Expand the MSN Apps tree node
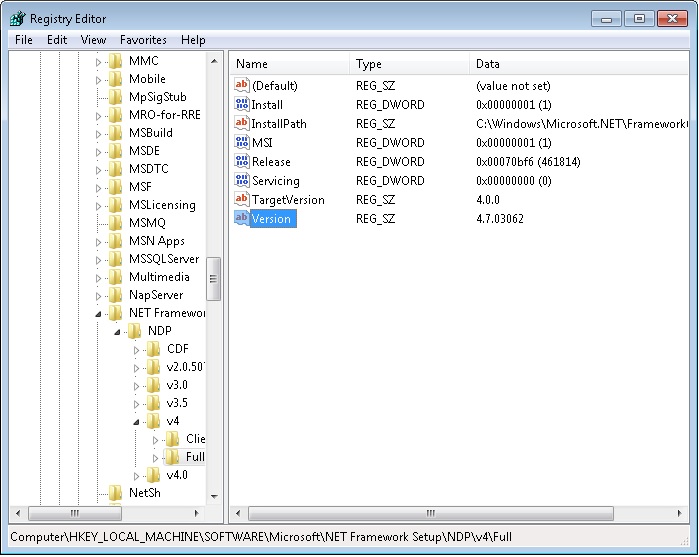Image resolution: width=699 pixels, height=557 pixels. pyautogui.click(x=99, y=242)
